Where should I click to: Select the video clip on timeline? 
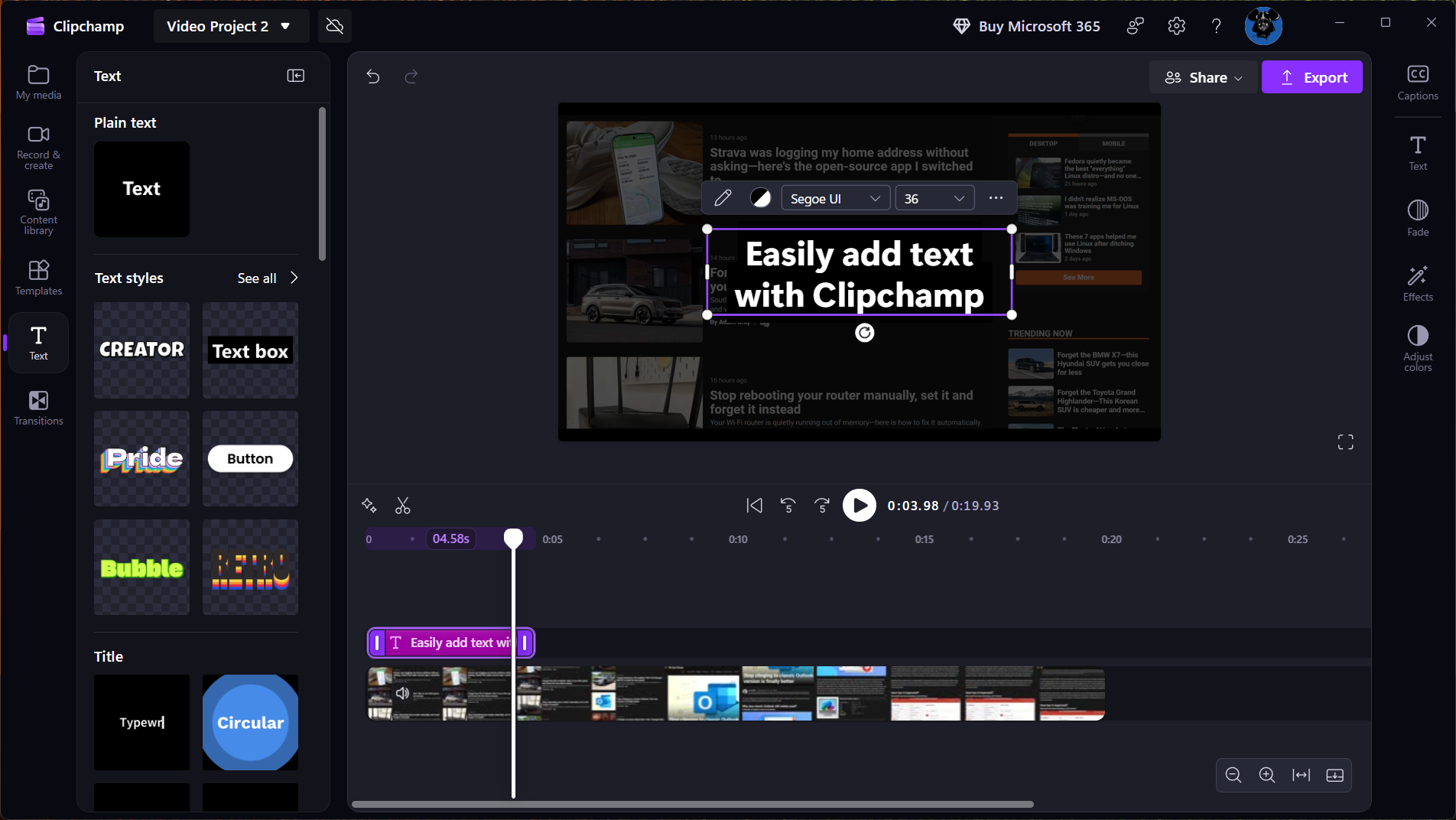736,693
